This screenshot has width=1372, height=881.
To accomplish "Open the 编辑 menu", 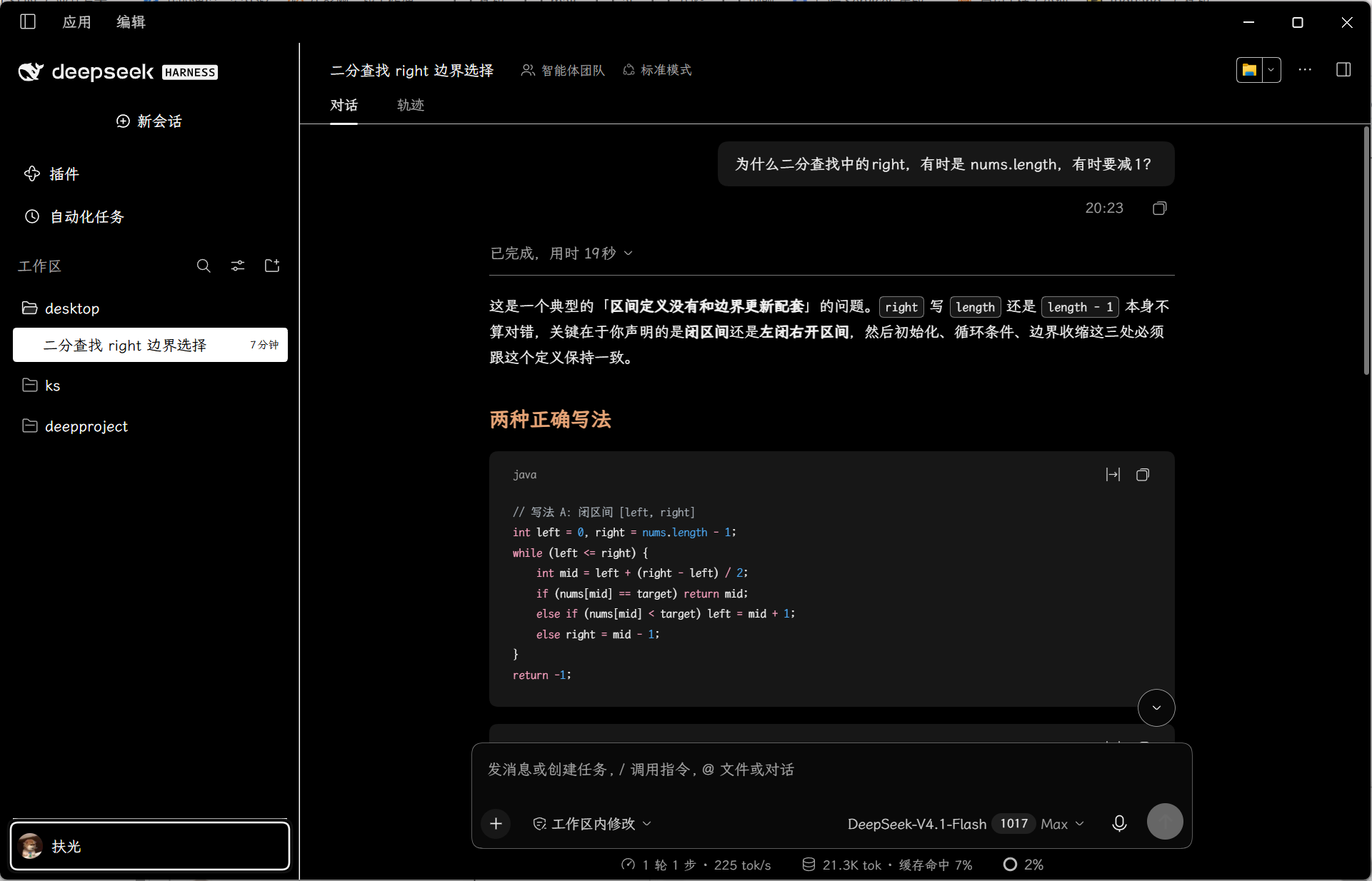I will pyautogui.click(x=131, y=22).
